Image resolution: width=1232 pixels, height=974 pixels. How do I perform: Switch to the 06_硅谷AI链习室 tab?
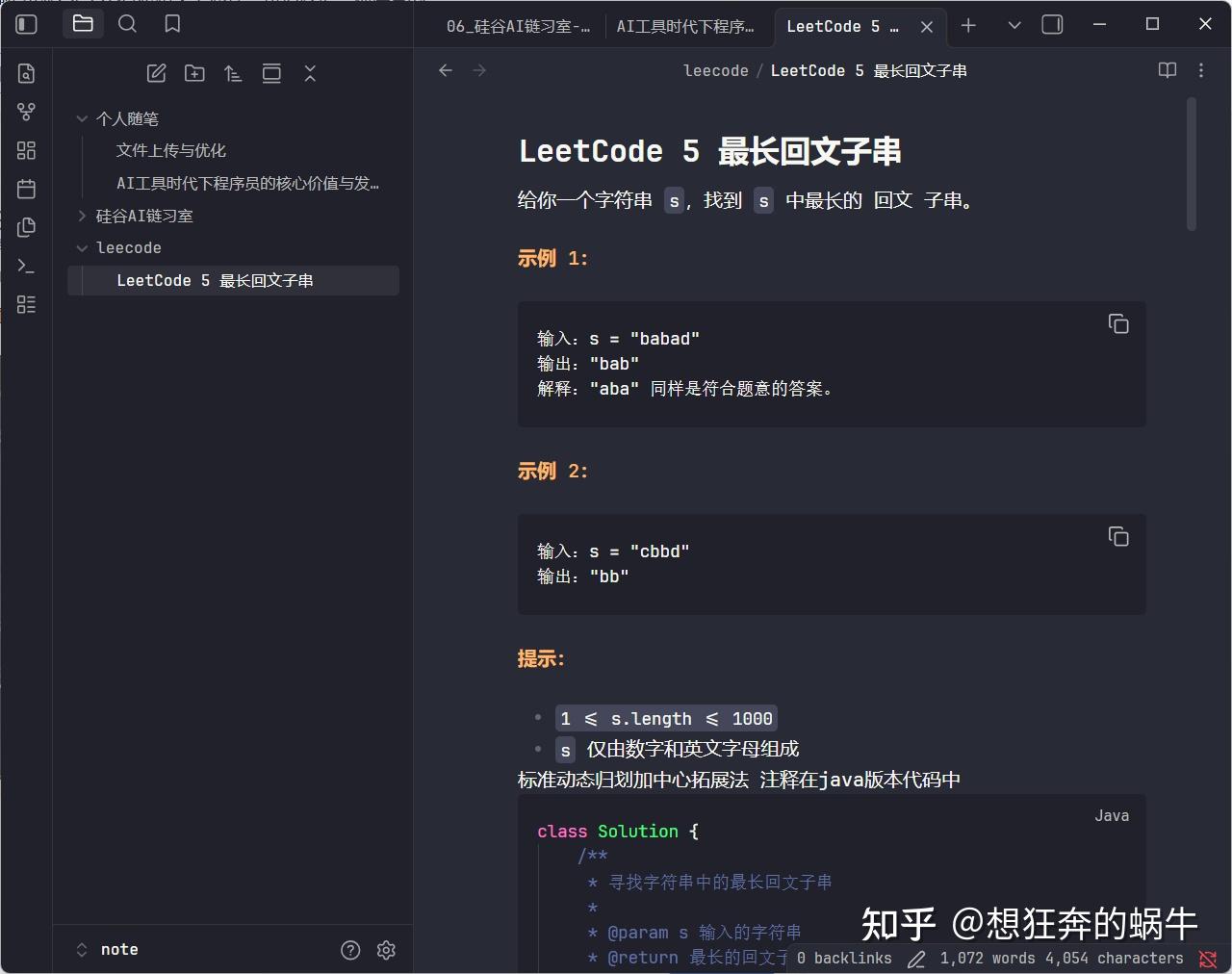[518, 27]
